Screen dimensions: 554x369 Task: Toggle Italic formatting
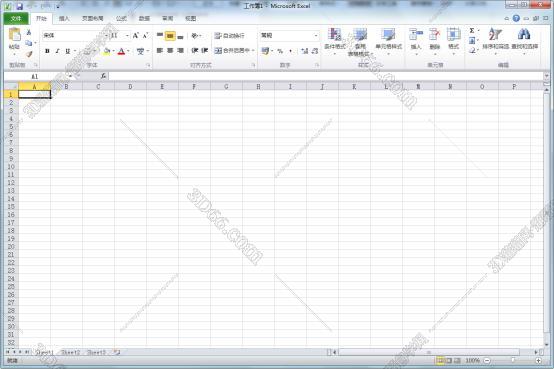(x=57, y=51)
